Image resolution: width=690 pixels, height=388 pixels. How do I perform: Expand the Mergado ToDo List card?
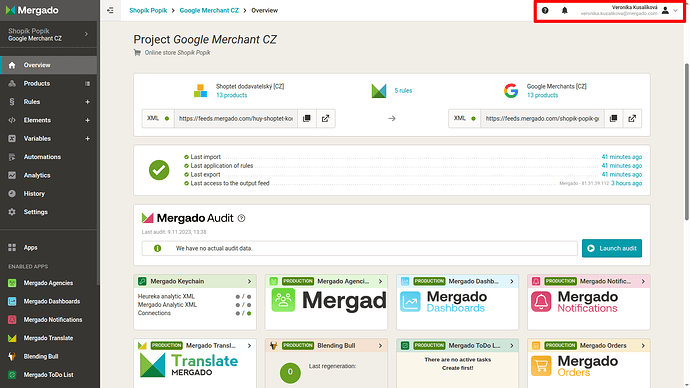[x=511, y=346]
